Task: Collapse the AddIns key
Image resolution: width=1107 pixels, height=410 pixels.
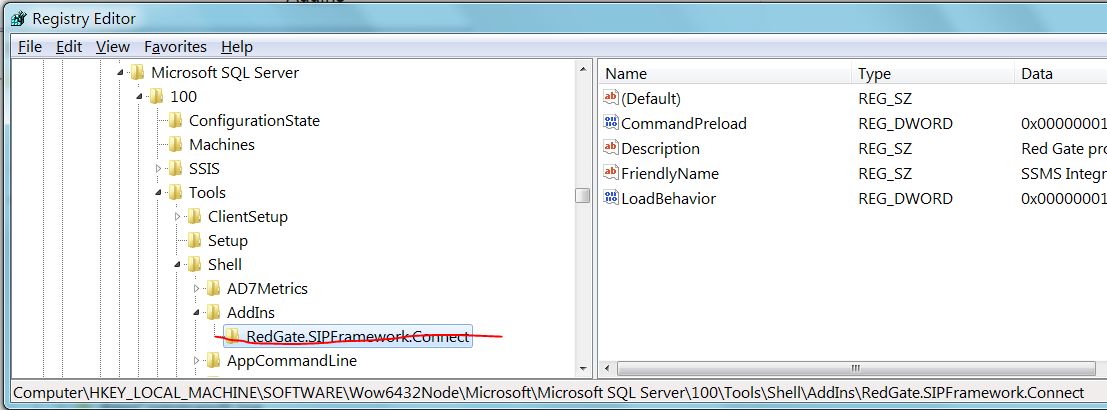Action: click(196, 313)
